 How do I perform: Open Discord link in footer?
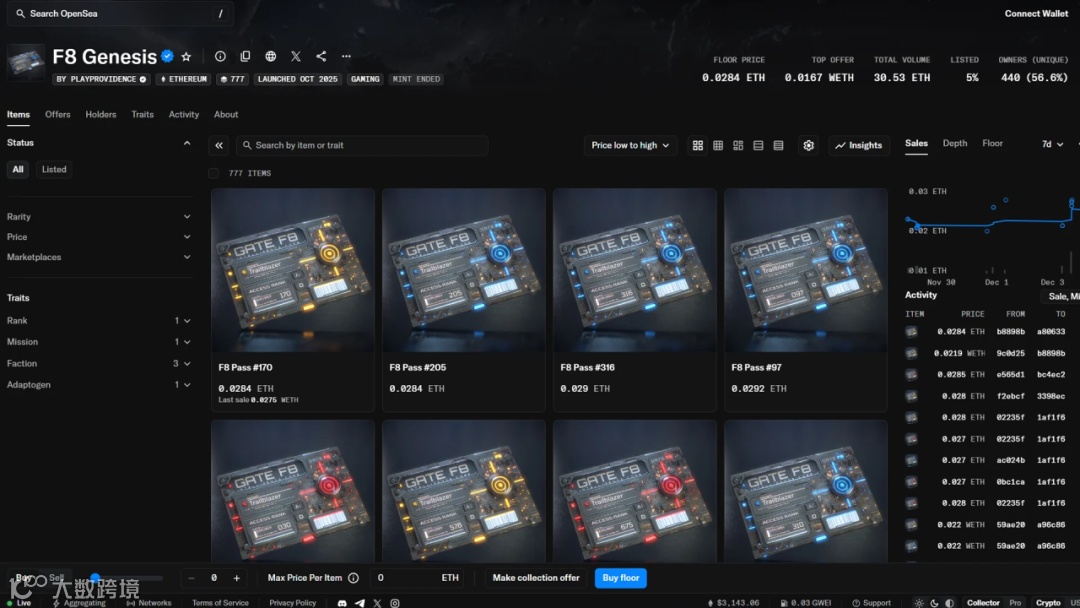pos(342,602)
